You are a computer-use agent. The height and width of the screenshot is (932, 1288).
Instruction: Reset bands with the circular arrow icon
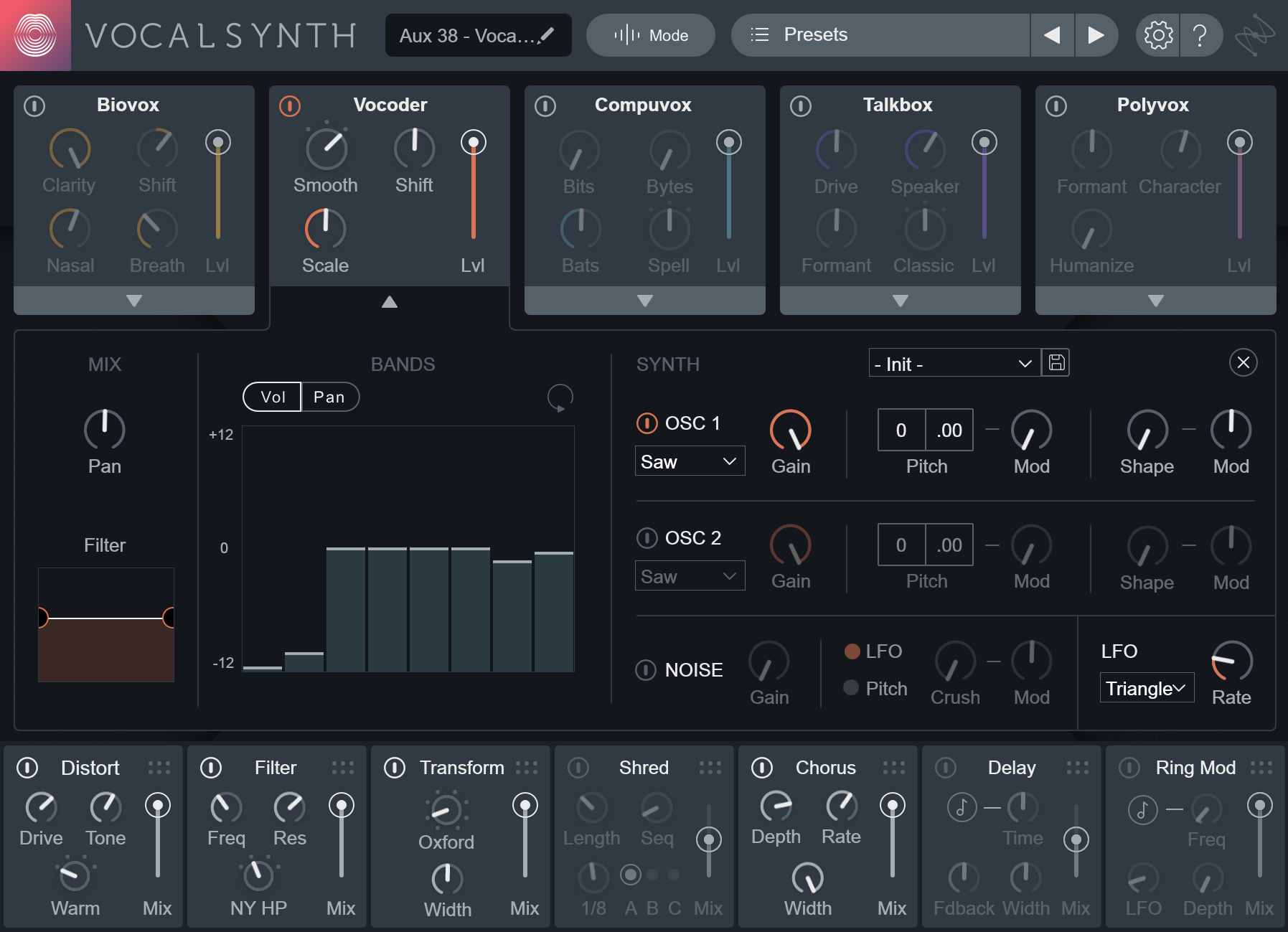click(560, 397)
